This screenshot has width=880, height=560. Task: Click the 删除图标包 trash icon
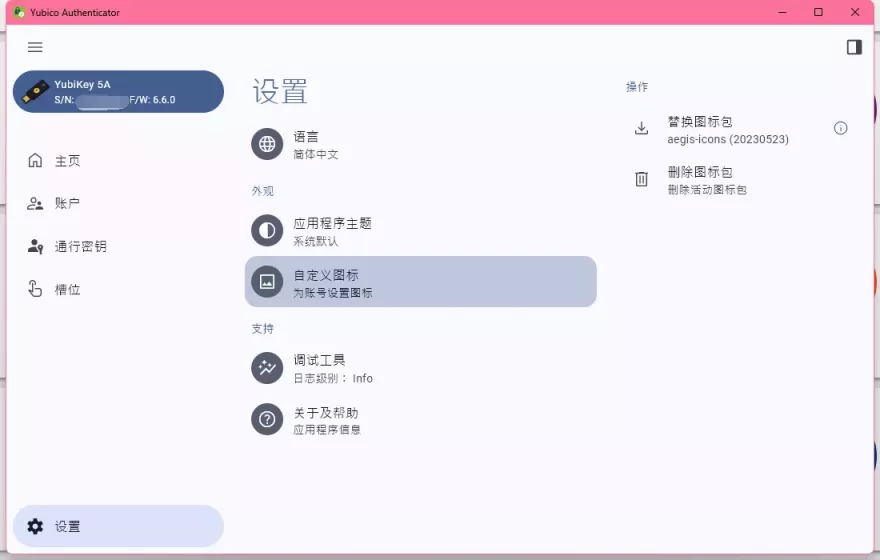click(642, 180)
